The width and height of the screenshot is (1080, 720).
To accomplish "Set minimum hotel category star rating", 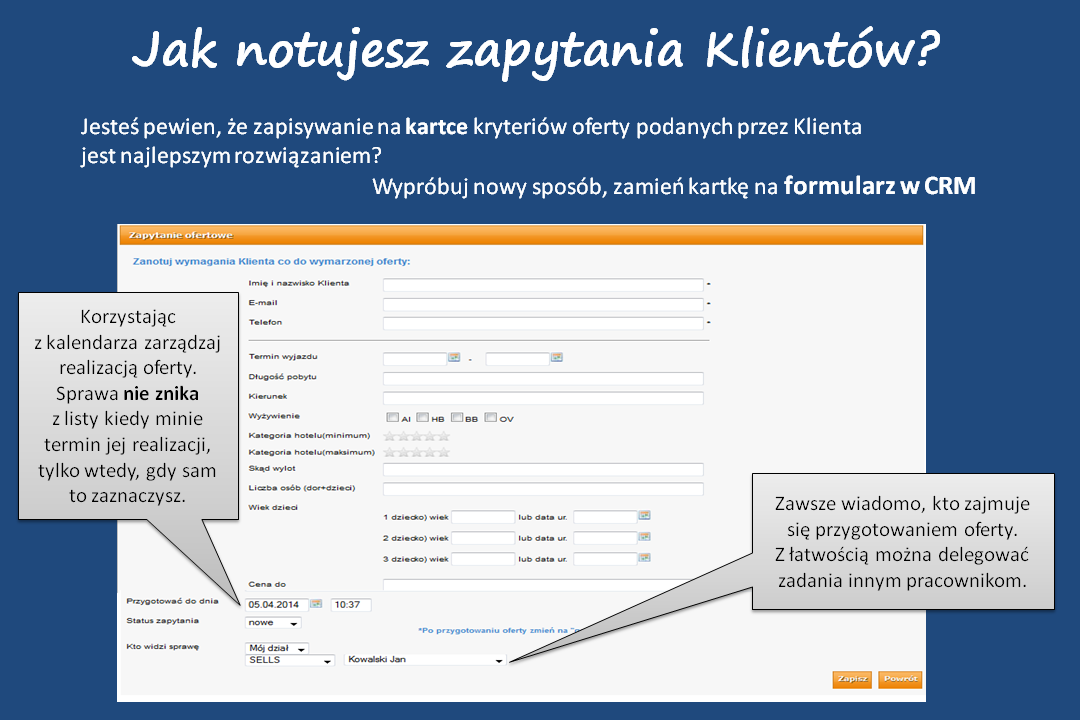I will (417, 435).
